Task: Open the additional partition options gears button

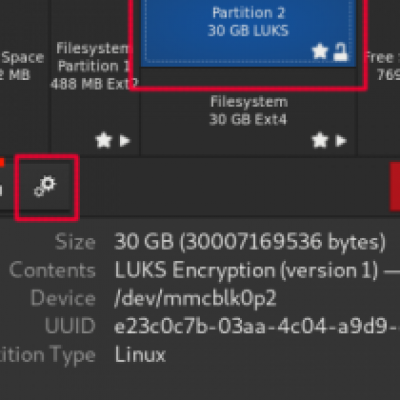Action: [x=45, y=186]
